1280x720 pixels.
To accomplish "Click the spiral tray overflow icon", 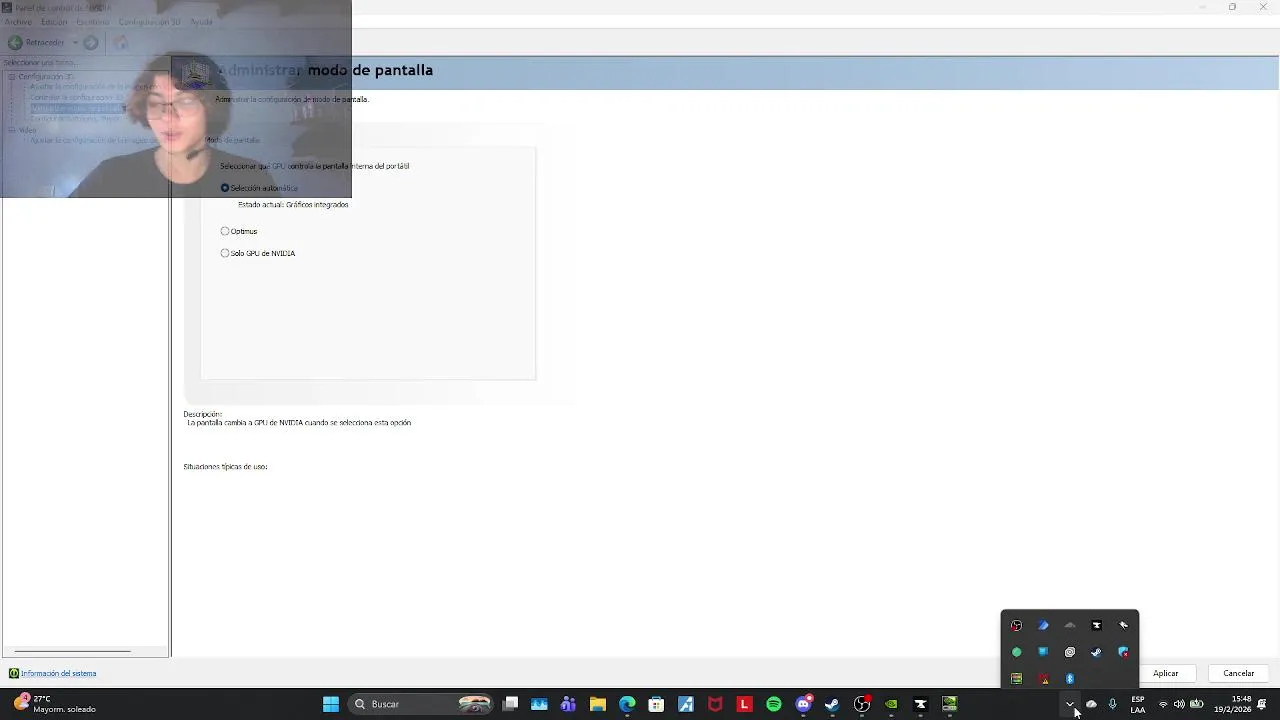I will click(x=1070, y=652).
